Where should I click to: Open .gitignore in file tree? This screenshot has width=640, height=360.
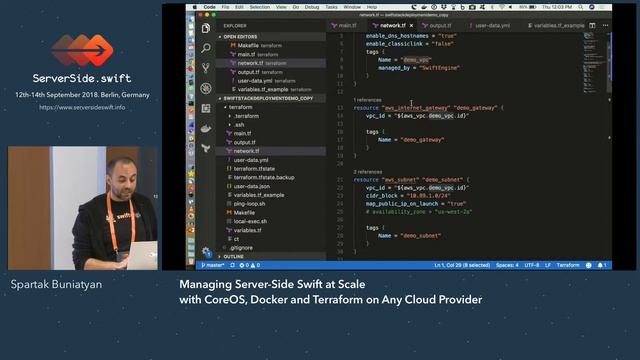[x=241, y=248]
